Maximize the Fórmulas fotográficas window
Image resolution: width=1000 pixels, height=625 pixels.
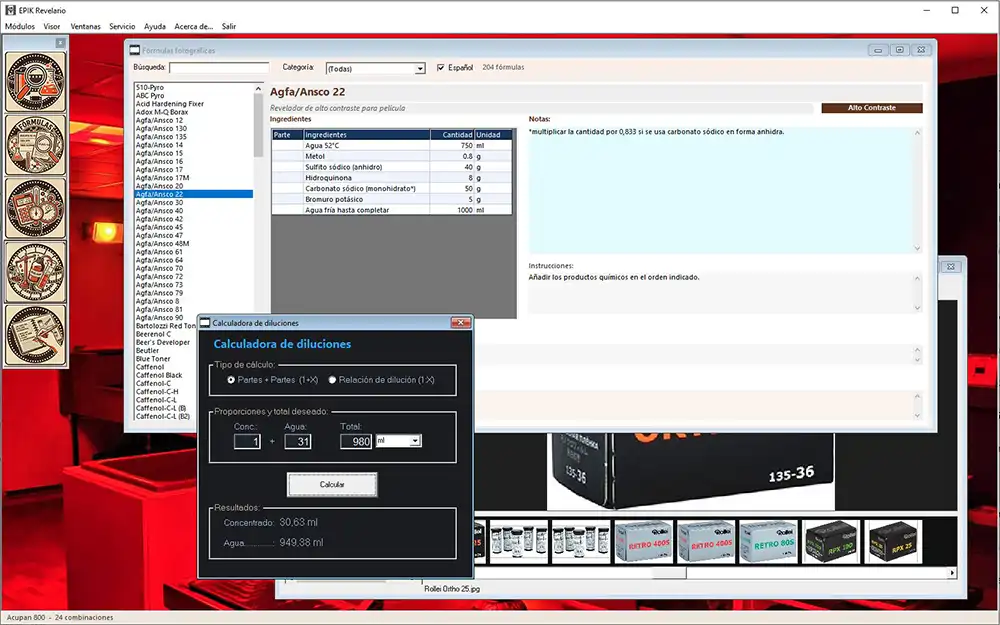tap(899, 50)
